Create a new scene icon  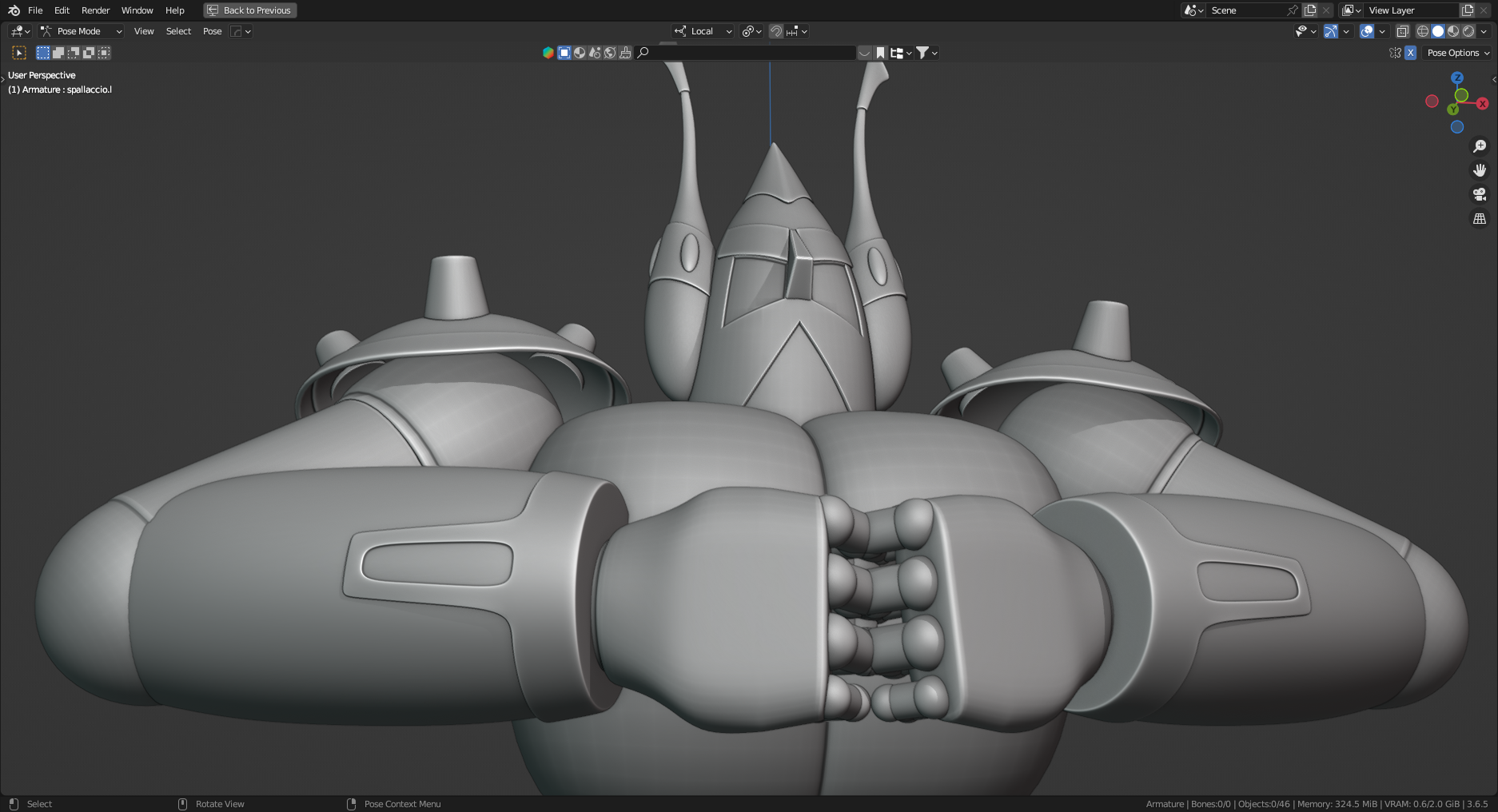click(1310, 10)
